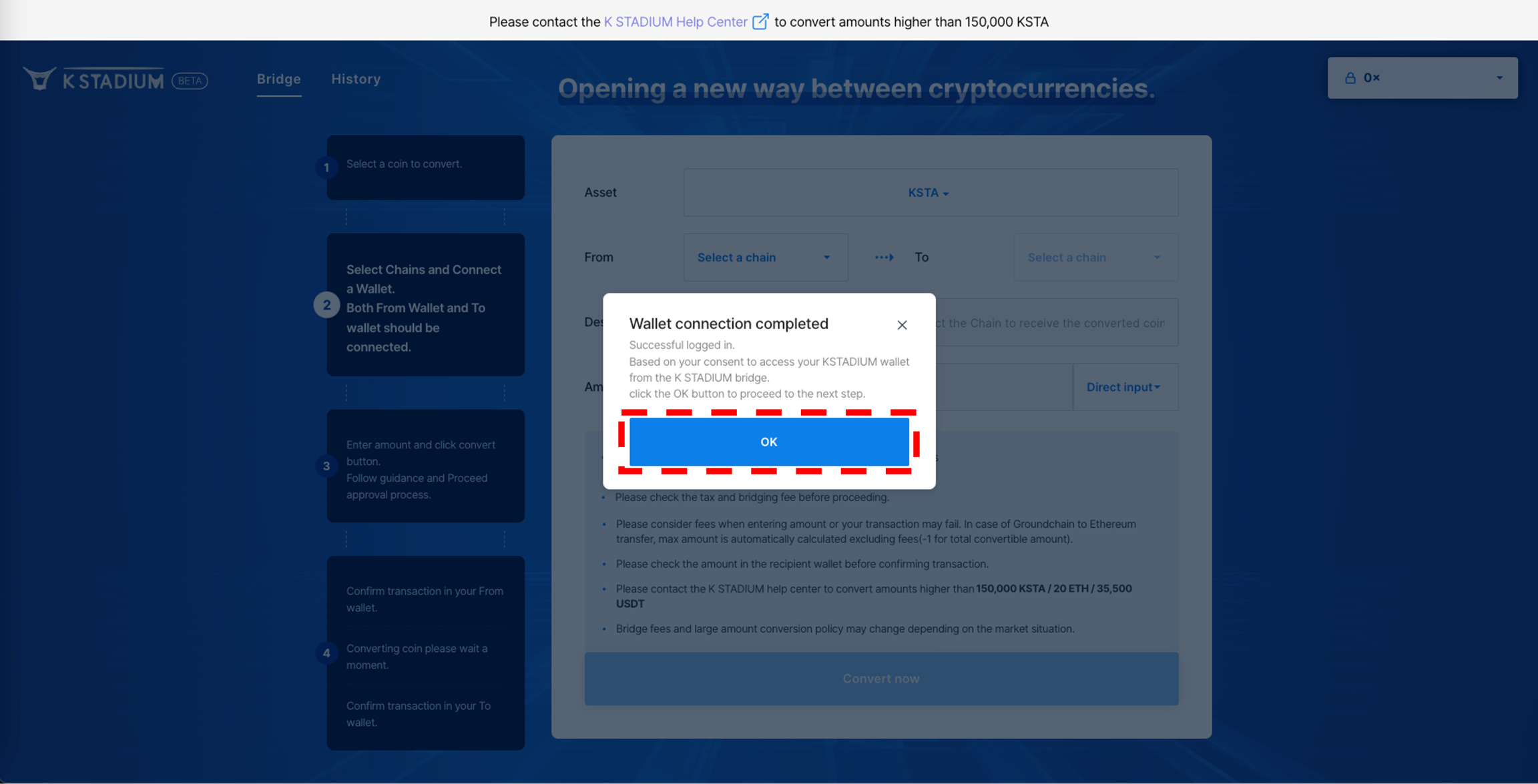Click the BETA badge next to logo
Image resolution: width=1538 pixels, height=784 pixels.
pyautogui.click(x=190, y=81)
